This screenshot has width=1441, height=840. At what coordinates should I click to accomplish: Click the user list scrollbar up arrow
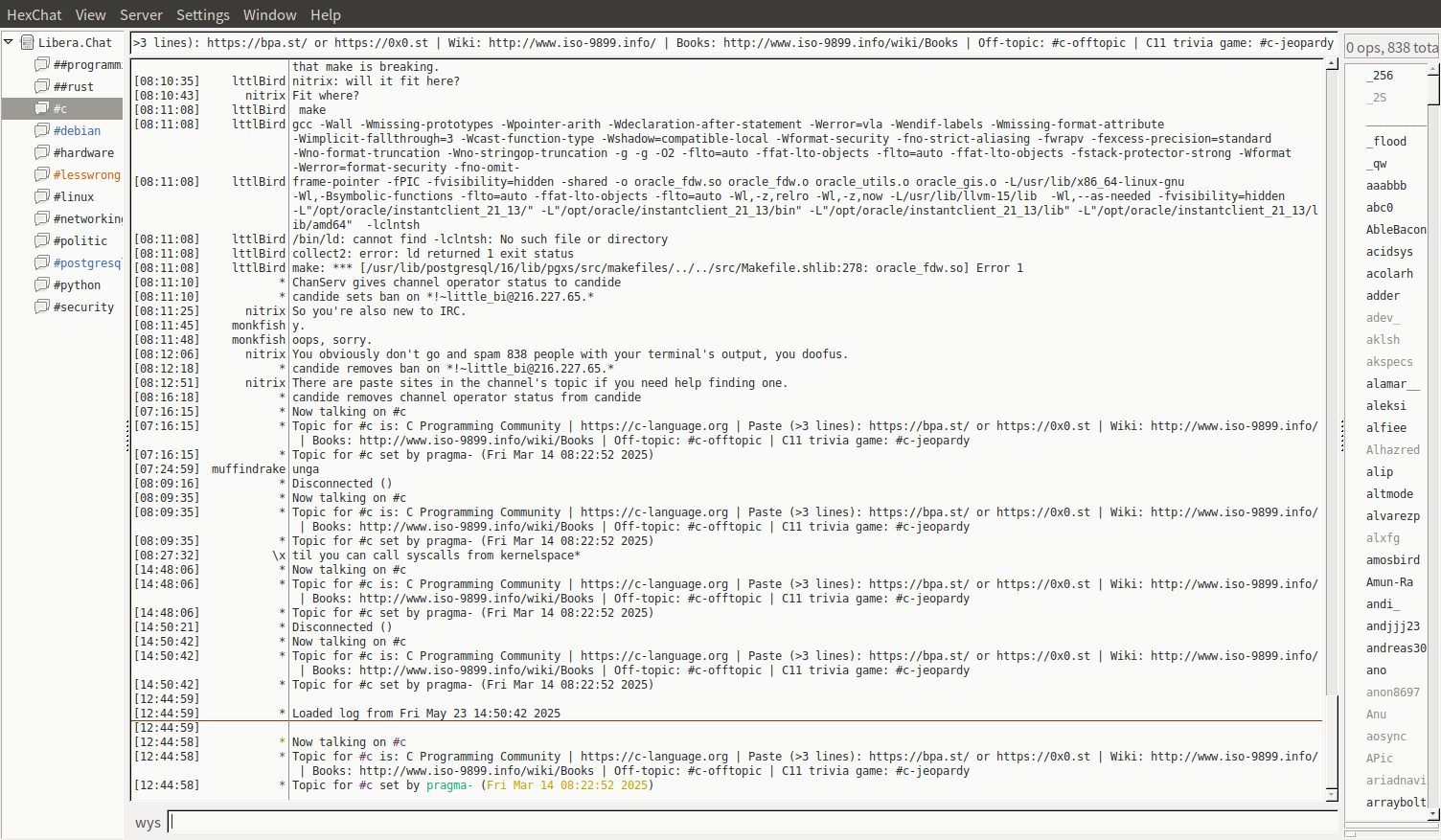(x=1433, y=70)
